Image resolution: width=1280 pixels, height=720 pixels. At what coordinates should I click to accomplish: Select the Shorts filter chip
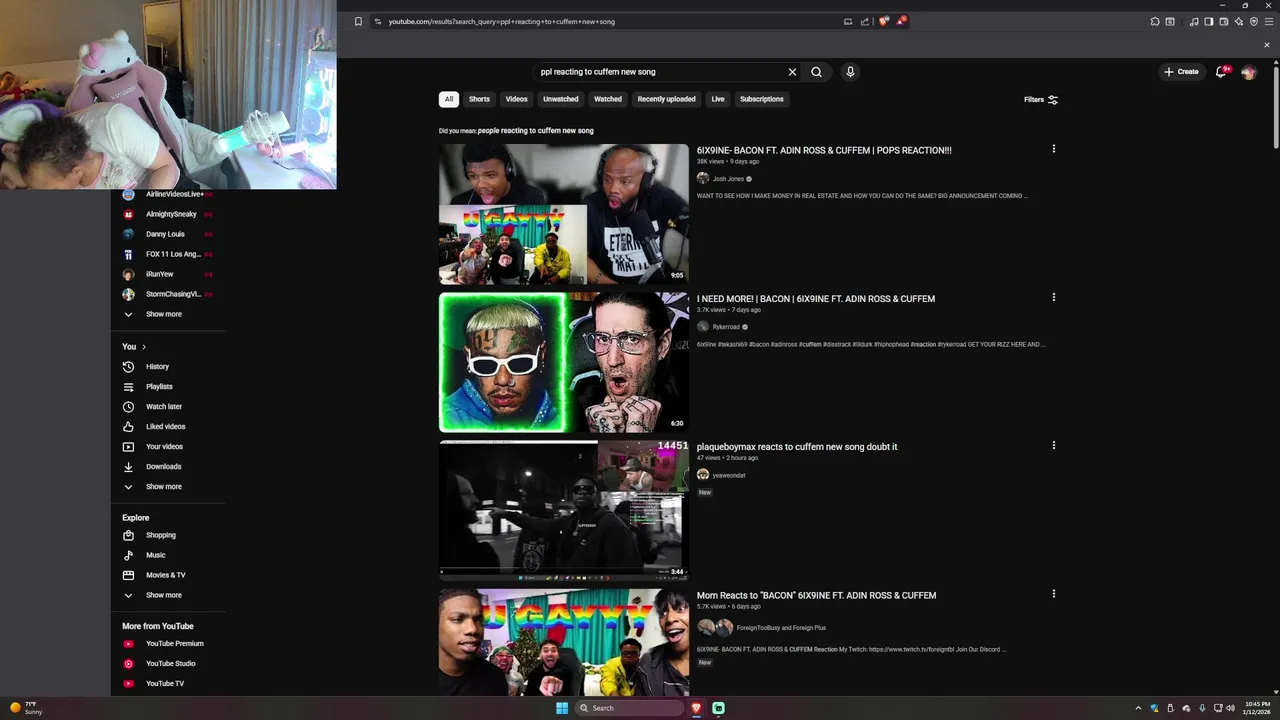(x=480, y=99)
